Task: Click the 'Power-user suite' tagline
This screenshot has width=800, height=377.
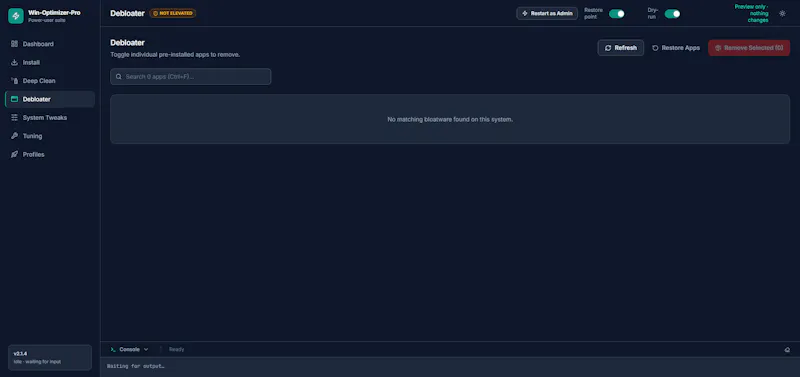Action: point(46,20)
